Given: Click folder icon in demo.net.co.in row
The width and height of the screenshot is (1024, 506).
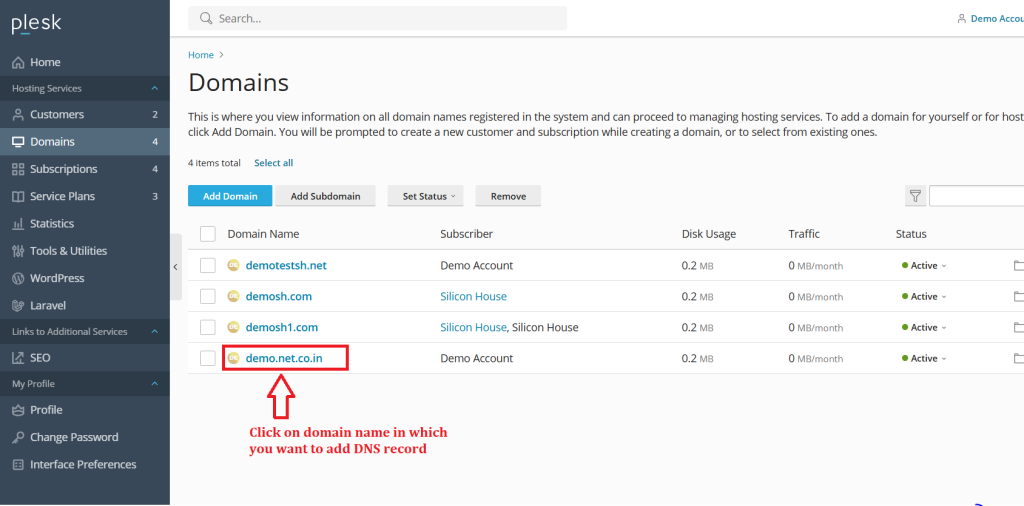Looking at the screenshot, I should pos(1018,358).
